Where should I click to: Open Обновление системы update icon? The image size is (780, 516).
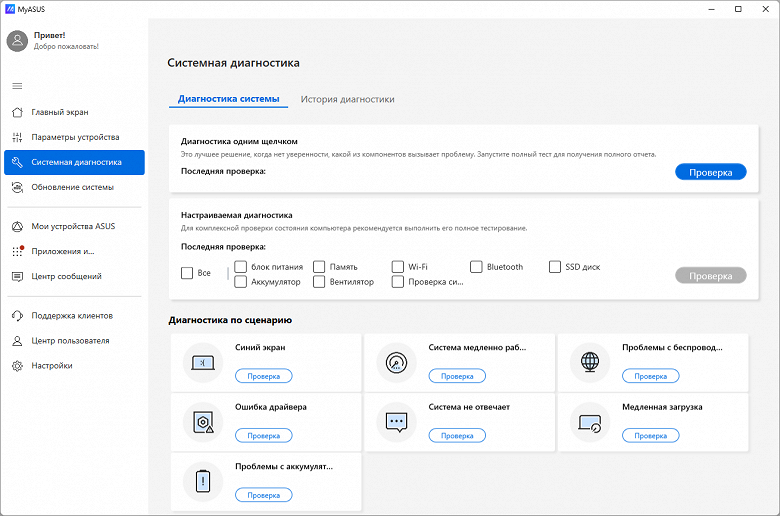[17, 187]
